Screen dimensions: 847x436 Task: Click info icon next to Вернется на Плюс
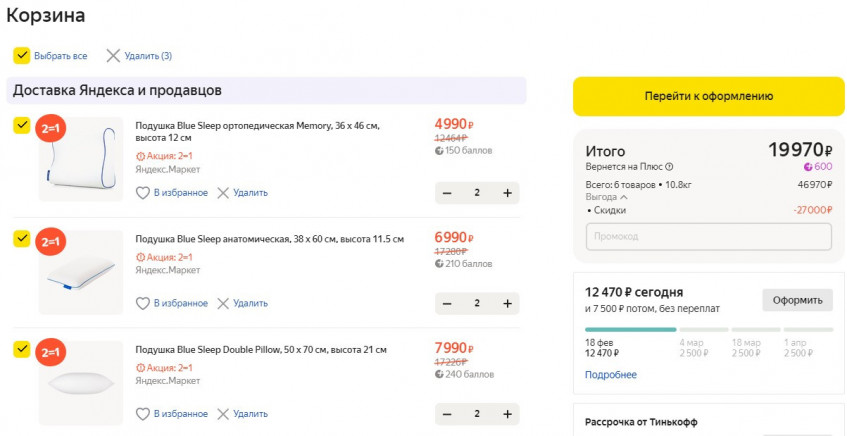(x=669, y=167)
